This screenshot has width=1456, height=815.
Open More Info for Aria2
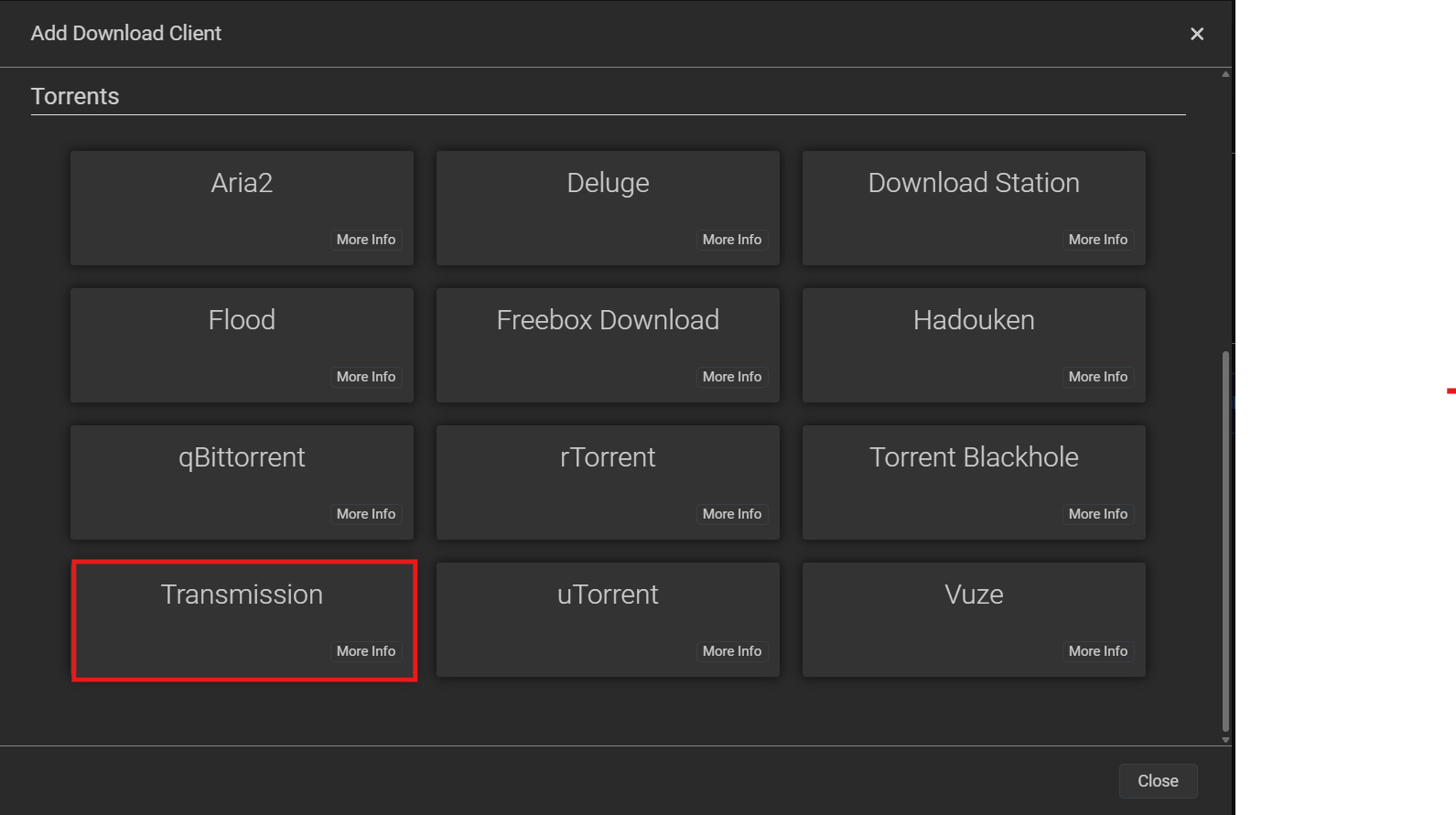(366, 240)
